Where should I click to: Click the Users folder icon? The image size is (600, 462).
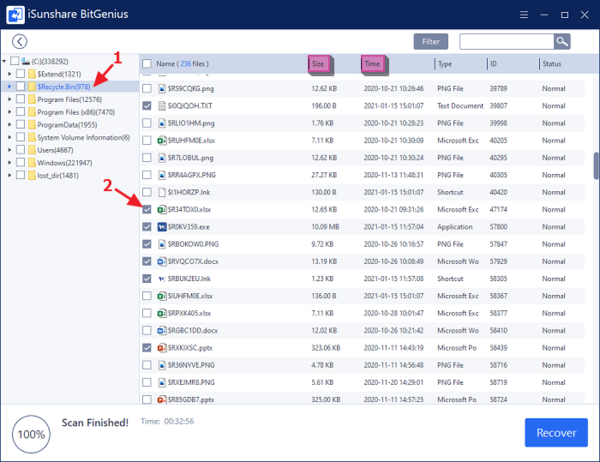[x=32, y=150]
